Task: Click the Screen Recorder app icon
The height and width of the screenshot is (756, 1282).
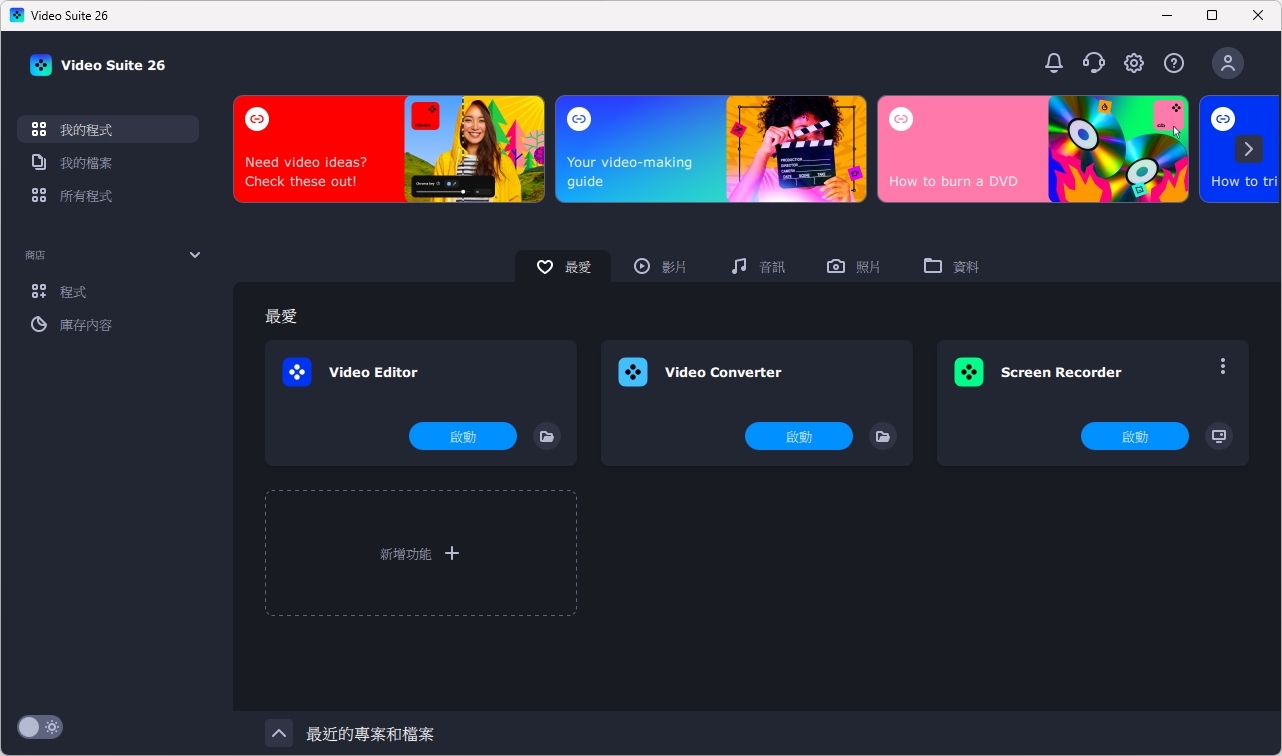Action: (969, 372)
